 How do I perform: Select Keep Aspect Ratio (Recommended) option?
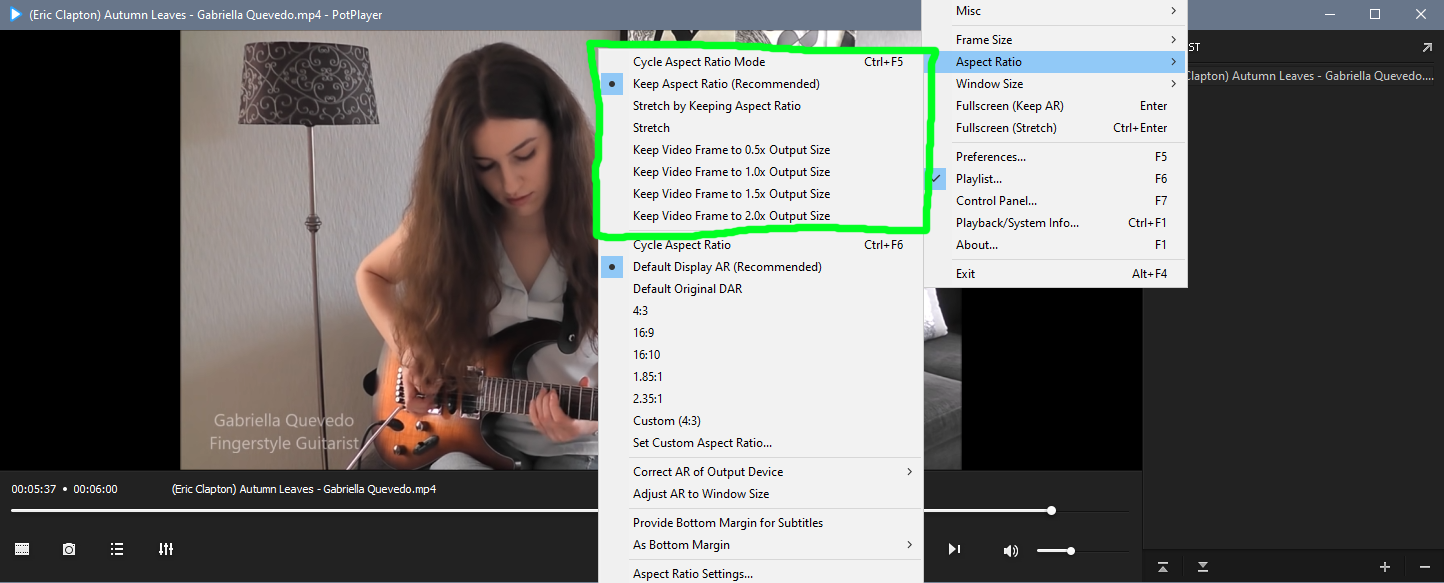click(760, 84)
